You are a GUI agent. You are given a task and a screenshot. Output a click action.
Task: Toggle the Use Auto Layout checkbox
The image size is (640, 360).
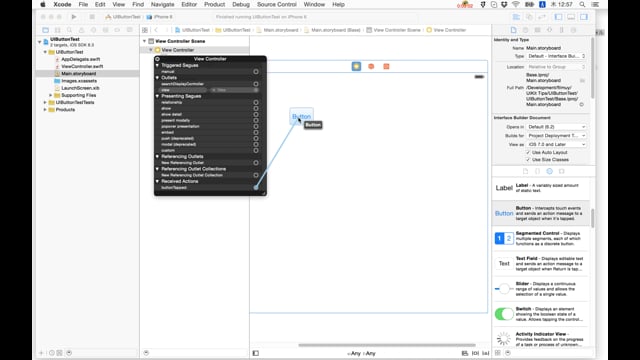pyautogui.click(x=528, y=152)
